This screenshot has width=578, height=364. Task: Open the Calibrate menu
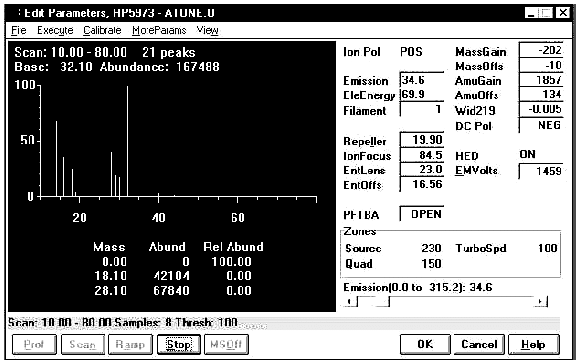pos(102,30)
